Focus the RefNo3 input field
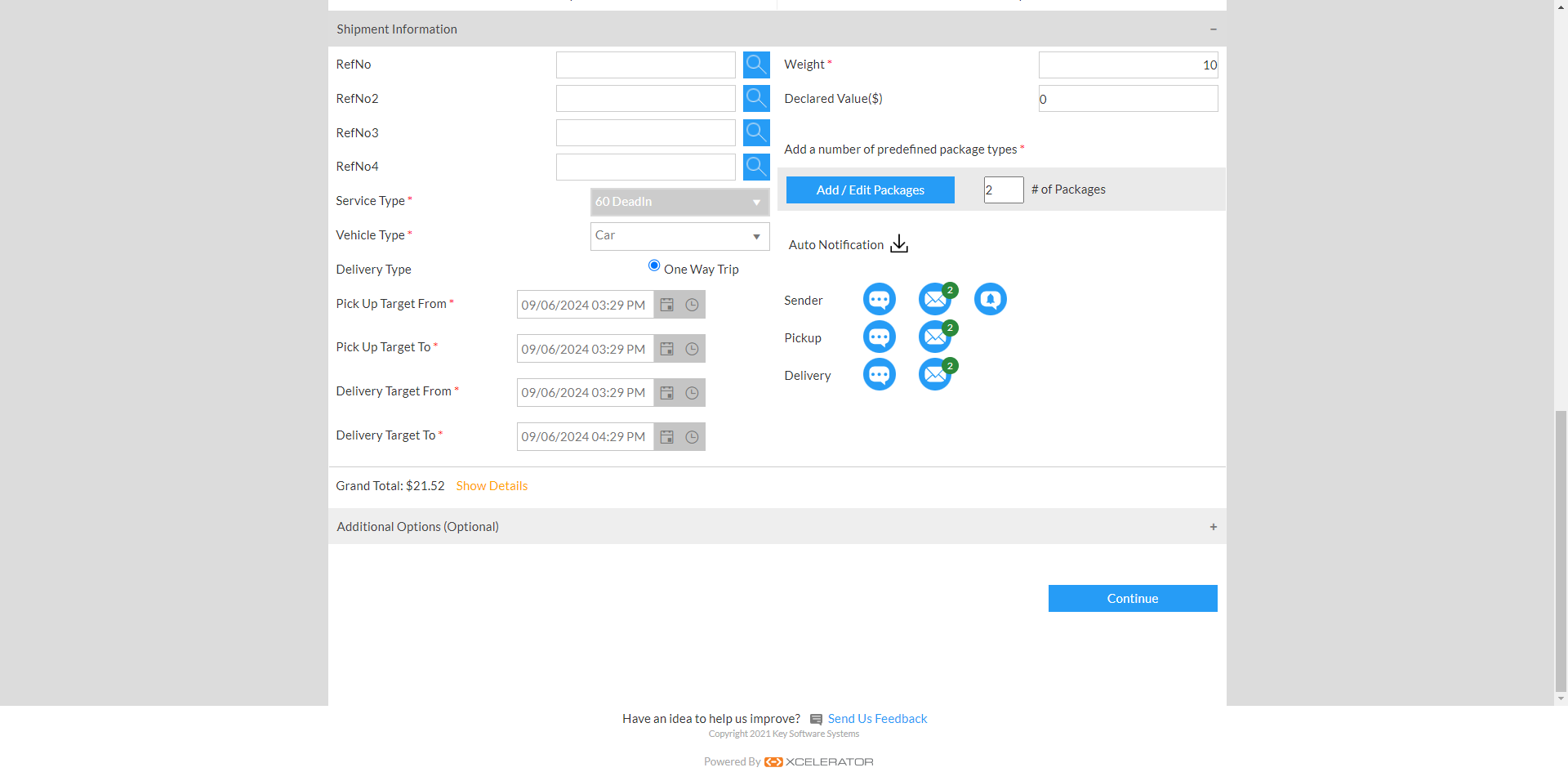 pyautogui.click(x=646, y=132)
